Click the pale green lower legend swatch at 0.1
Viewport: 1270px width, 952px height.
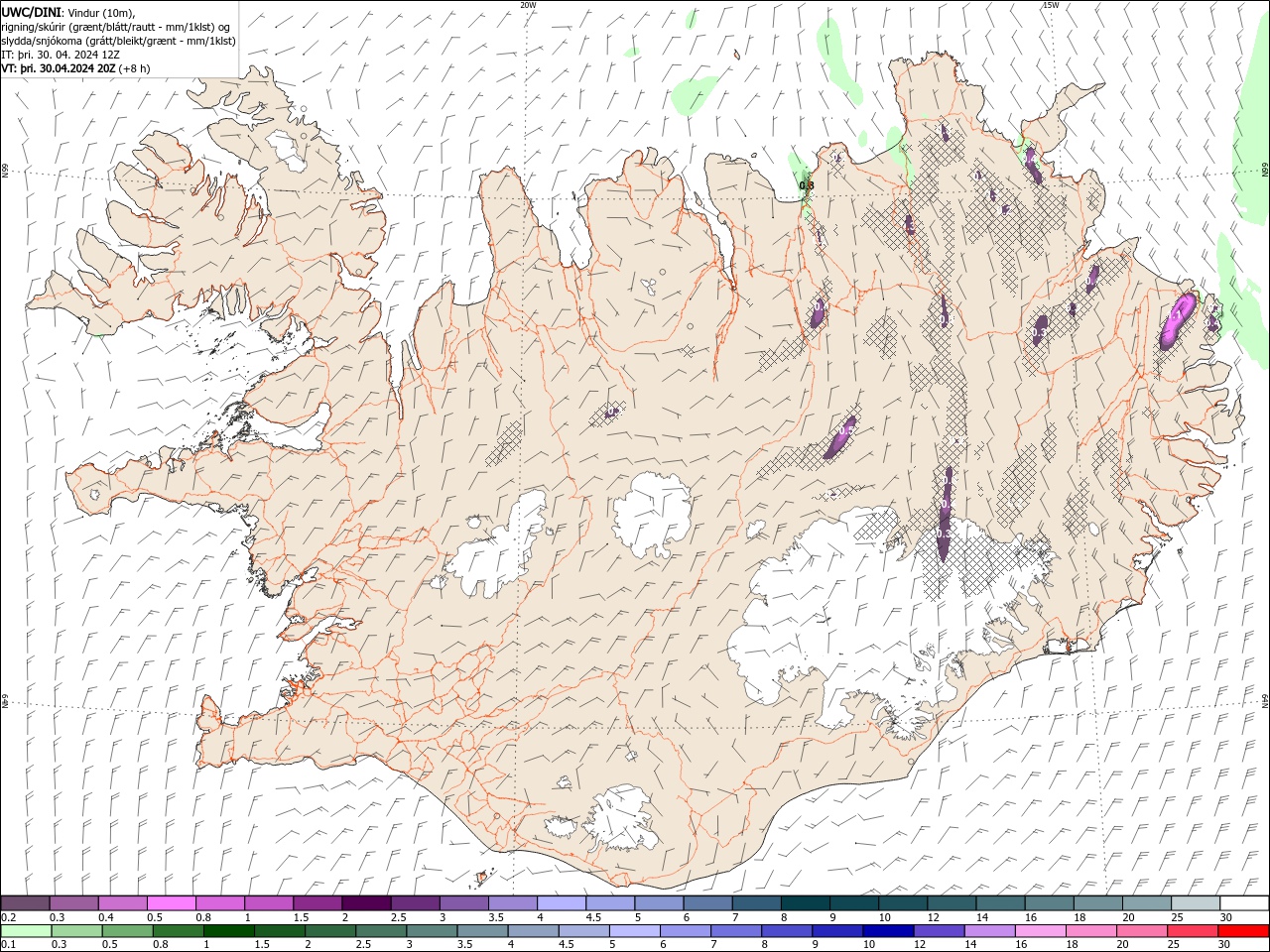point(26,931)
